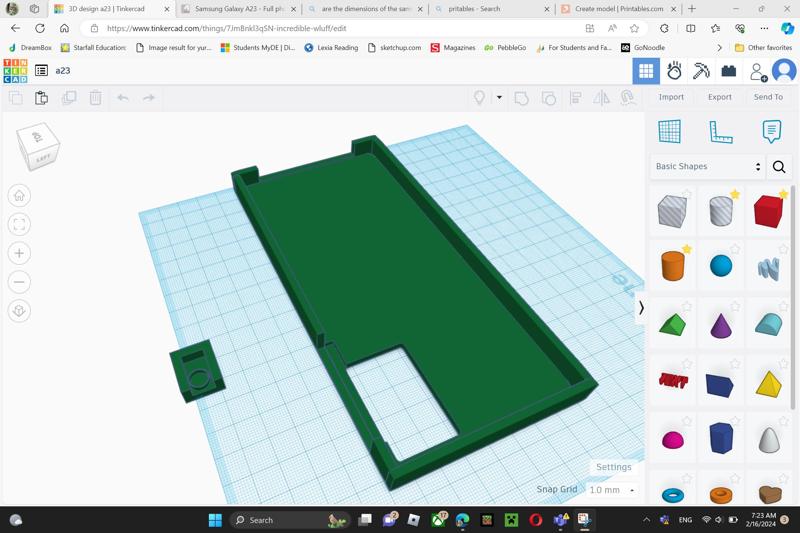The width and height of the screenshot is (800, 533).
Task: Click the Mirror tool icon
Action: pos(601,98)
